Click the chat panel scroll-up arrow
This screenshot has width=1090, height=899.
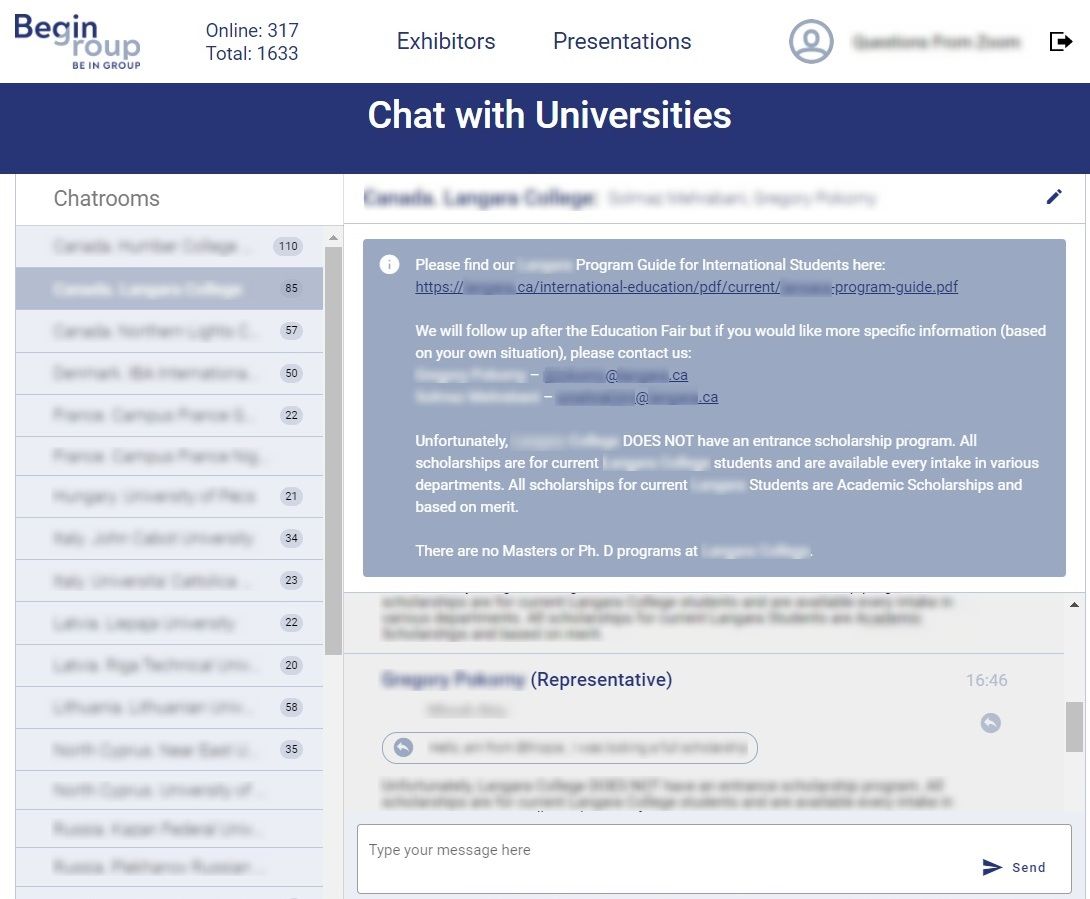1074,606
